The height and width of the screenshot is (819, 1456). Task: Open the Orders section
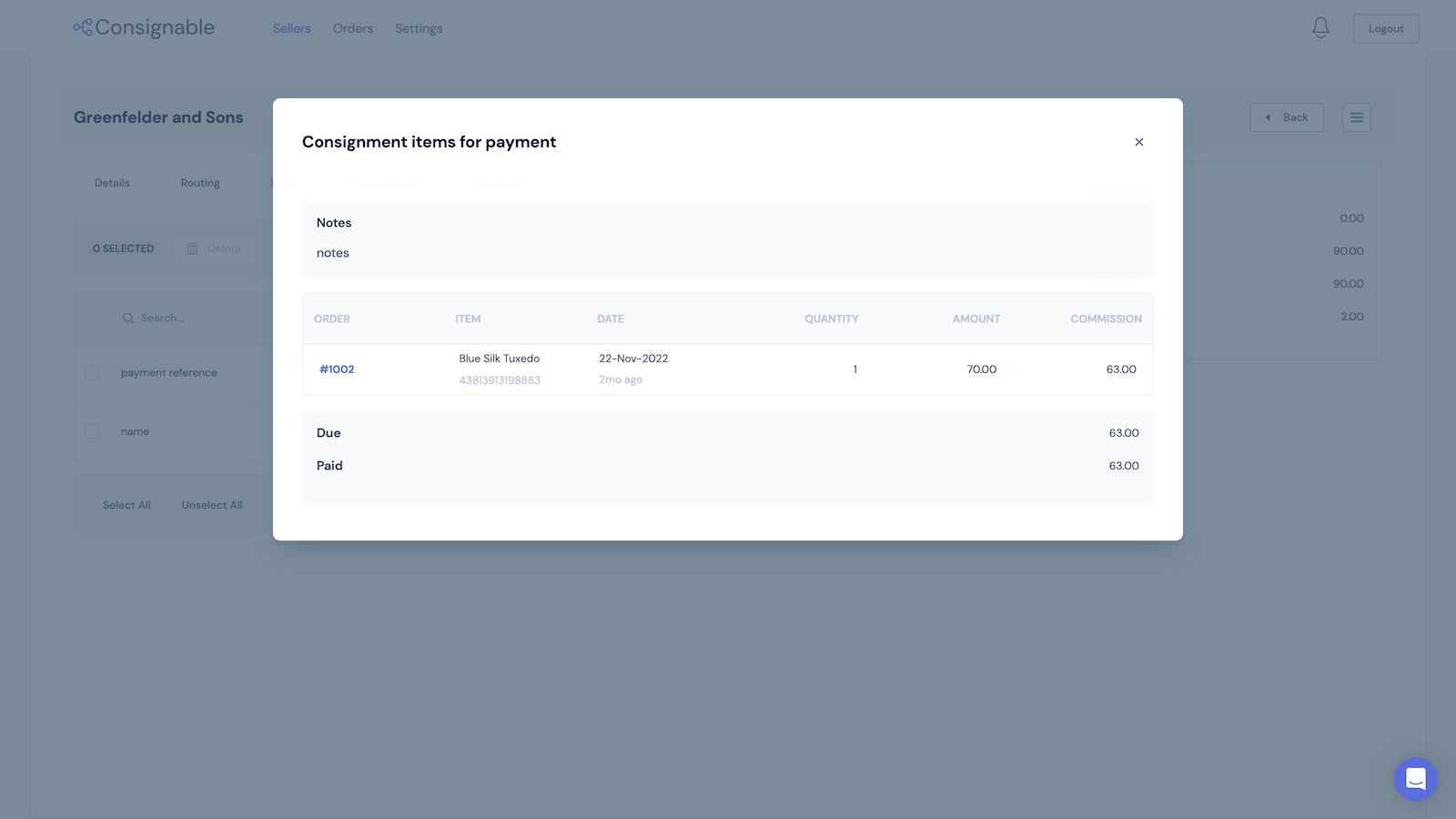[353, 28]
